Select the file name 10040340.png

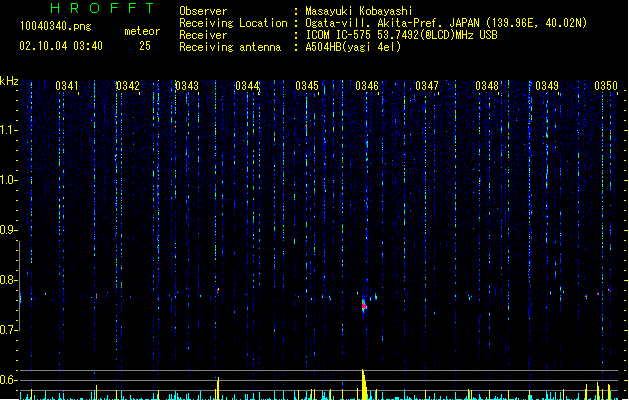click(55, 26)
